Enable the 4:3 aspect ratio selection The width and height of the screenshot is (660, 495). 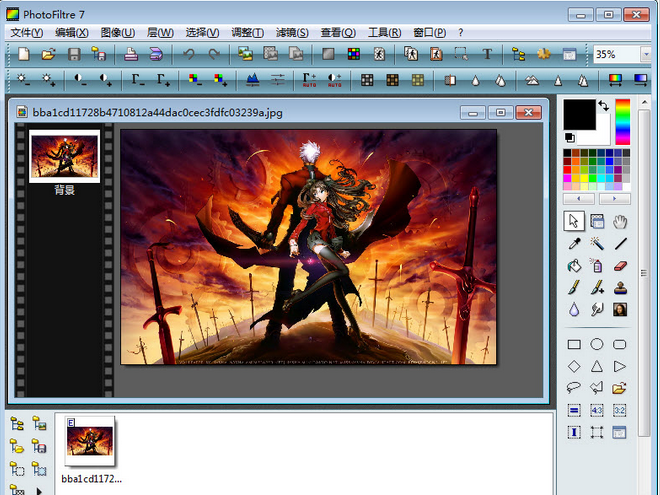597,410
